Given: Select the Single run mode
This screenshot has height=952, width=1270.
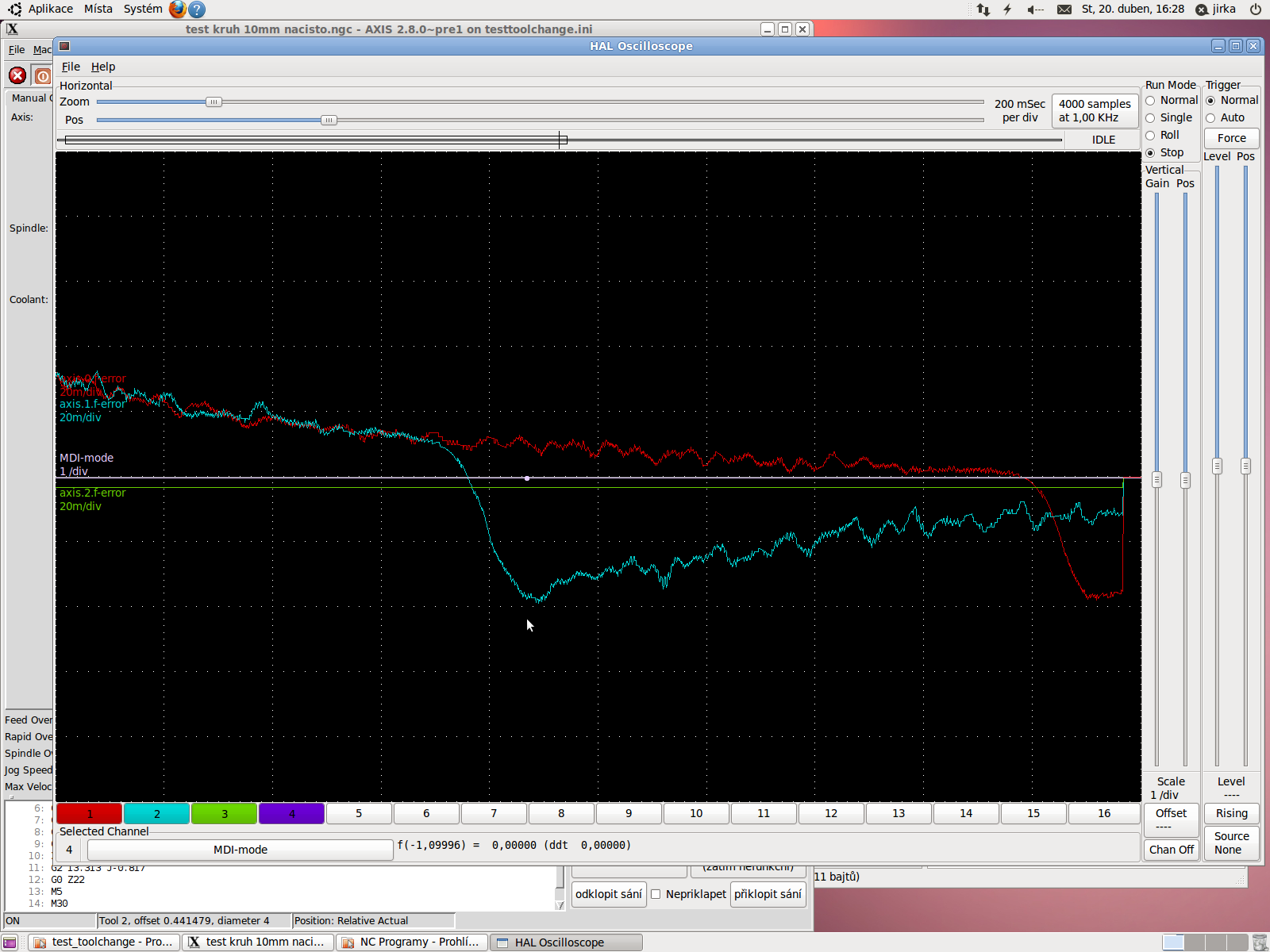Looking at the screenshot, I should coord(1150,118).
